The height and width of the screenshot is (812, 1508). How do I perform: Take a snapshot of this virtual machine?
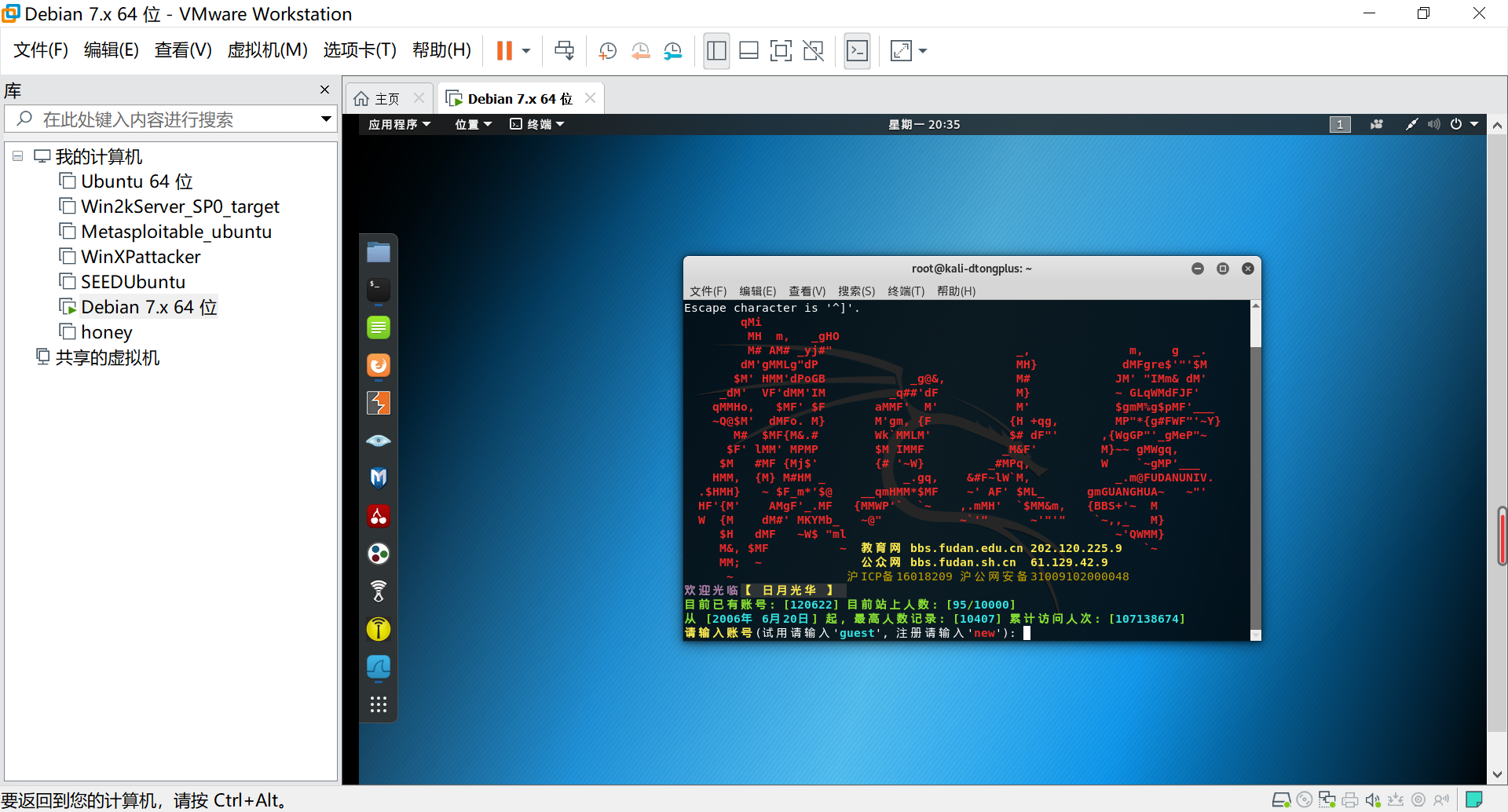pyautogui.click(x=607, y=51)
